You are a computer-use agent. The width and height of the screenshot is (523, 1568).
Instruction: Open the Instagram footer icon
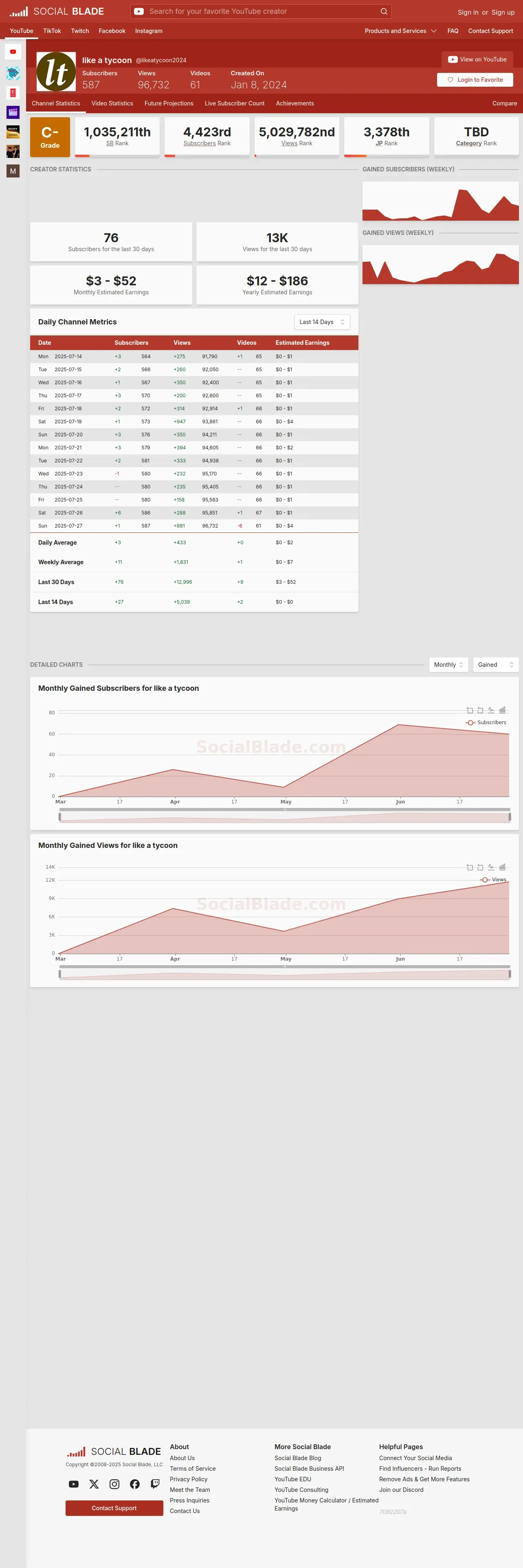(x=114, y=1484)
